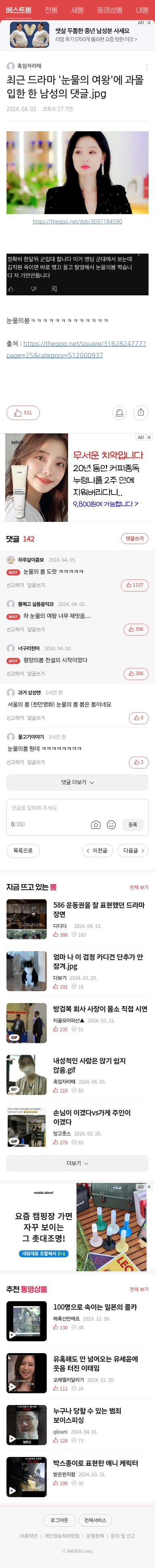Viewport: 155px width, 1568px height.
Task: Click the comment input field
Action: coord(77,808)
